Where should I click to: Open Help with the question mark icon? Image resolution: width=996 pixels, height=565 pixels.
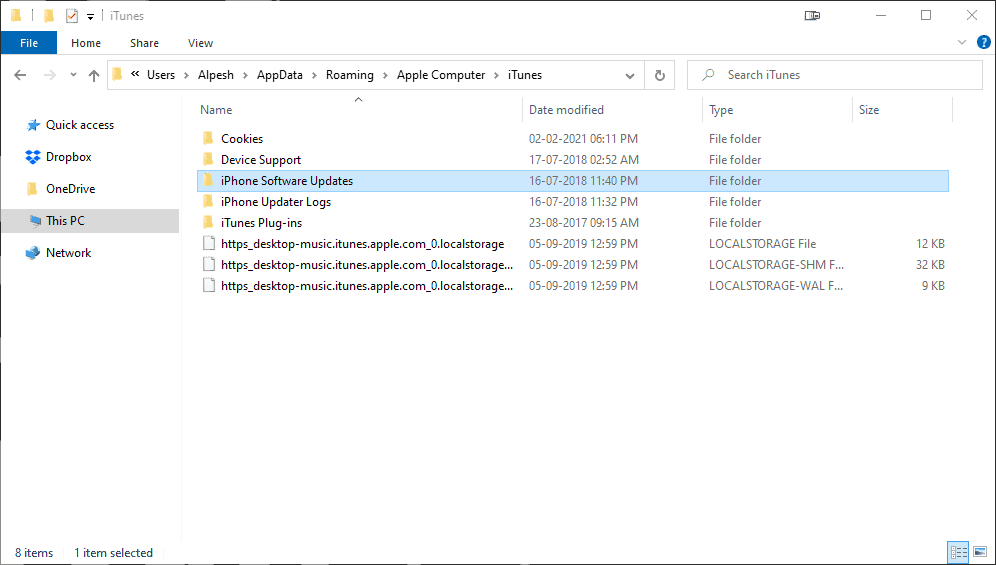click(983, 43)
